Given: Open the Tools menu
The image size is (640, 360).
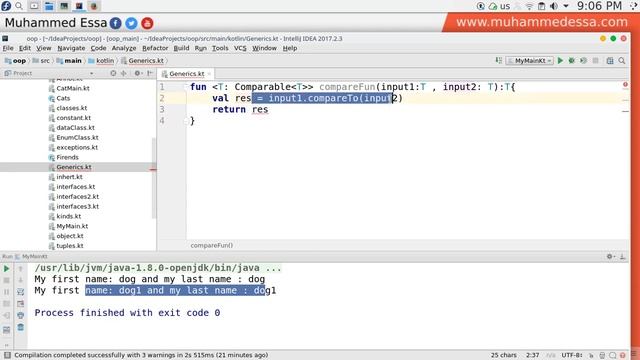Looking at the screenshot, I should click(x=220, y=48).
